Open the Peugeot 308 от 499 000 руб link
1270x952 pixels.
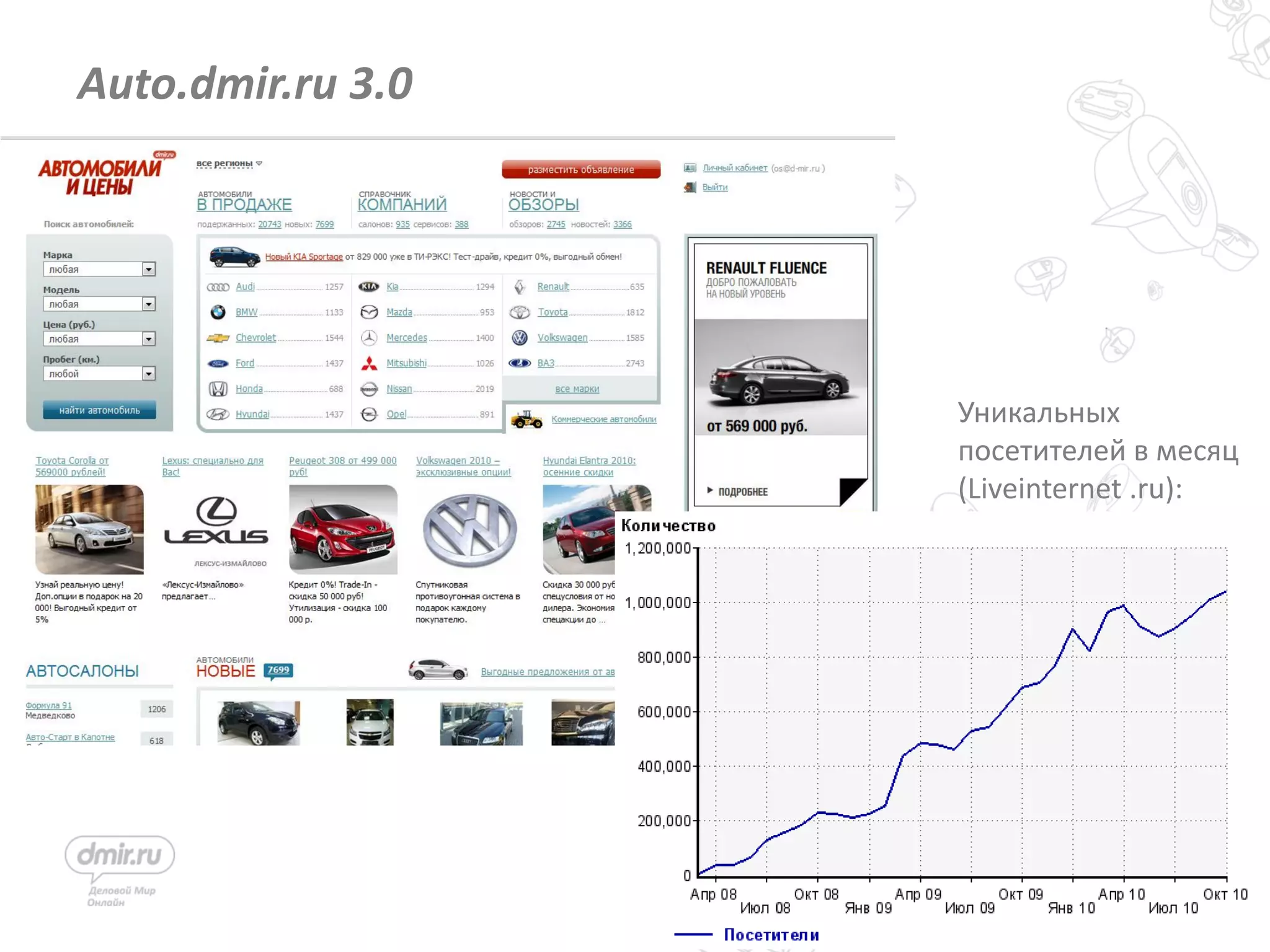[342, 466]
